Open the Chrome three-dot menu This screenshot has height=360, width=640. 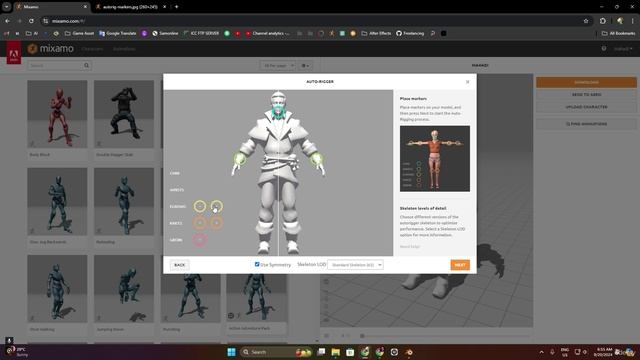[x=633, y=21]
